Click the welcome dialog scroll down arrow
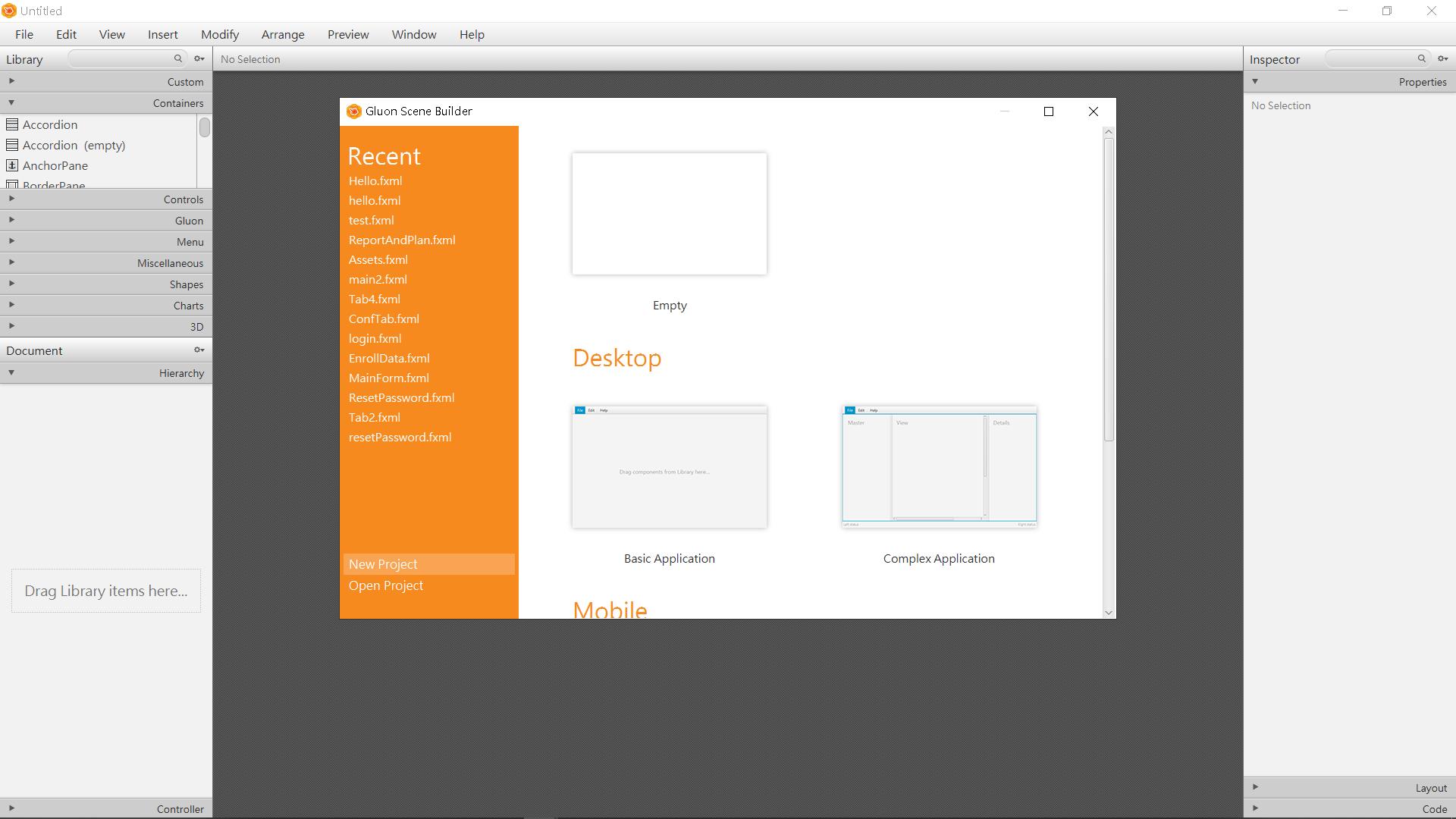This screenshot has height=819, width=1456. (x=1109, y=612)
